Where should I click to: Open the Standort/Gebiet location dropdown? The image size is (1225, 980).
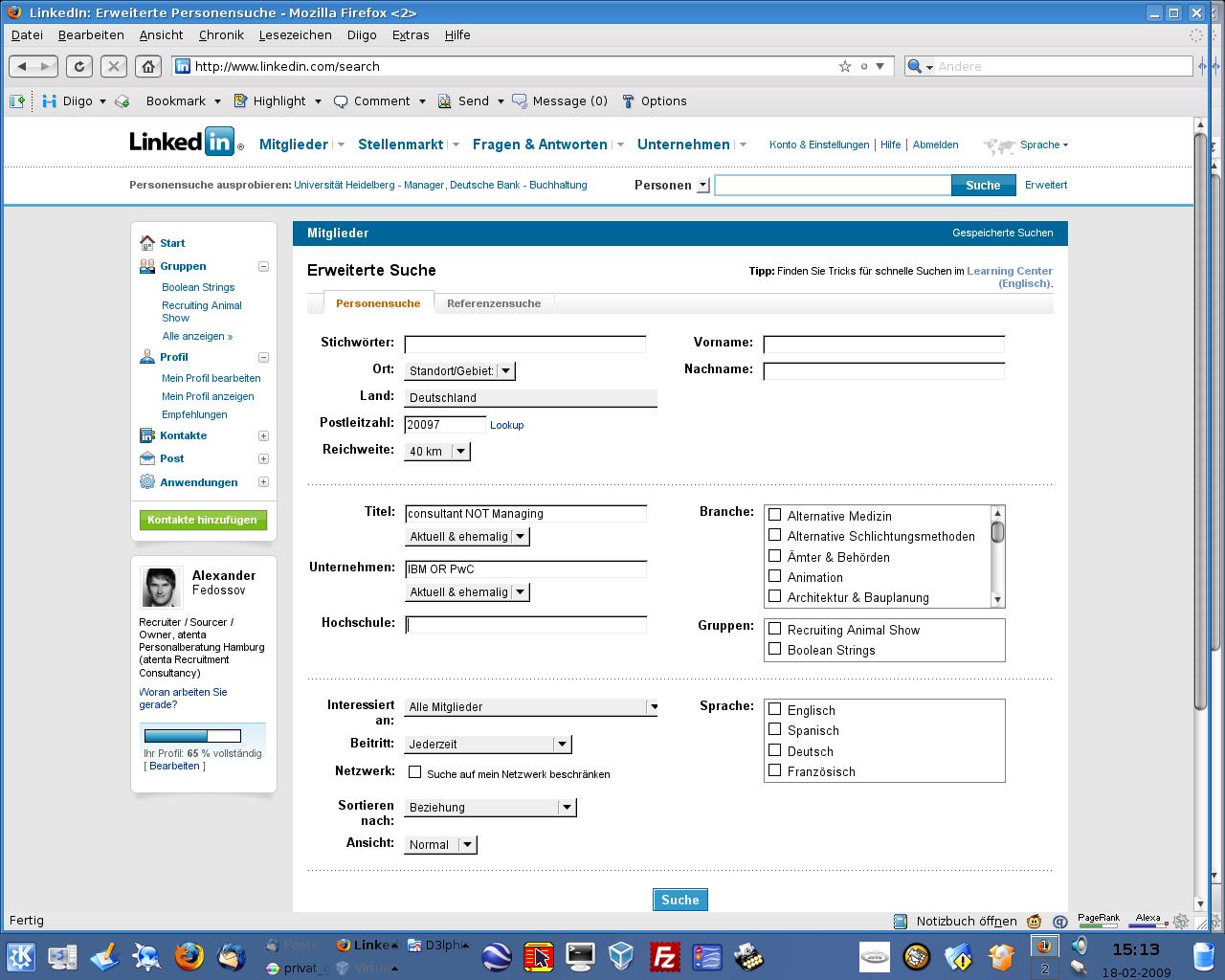tap(459, 370)
